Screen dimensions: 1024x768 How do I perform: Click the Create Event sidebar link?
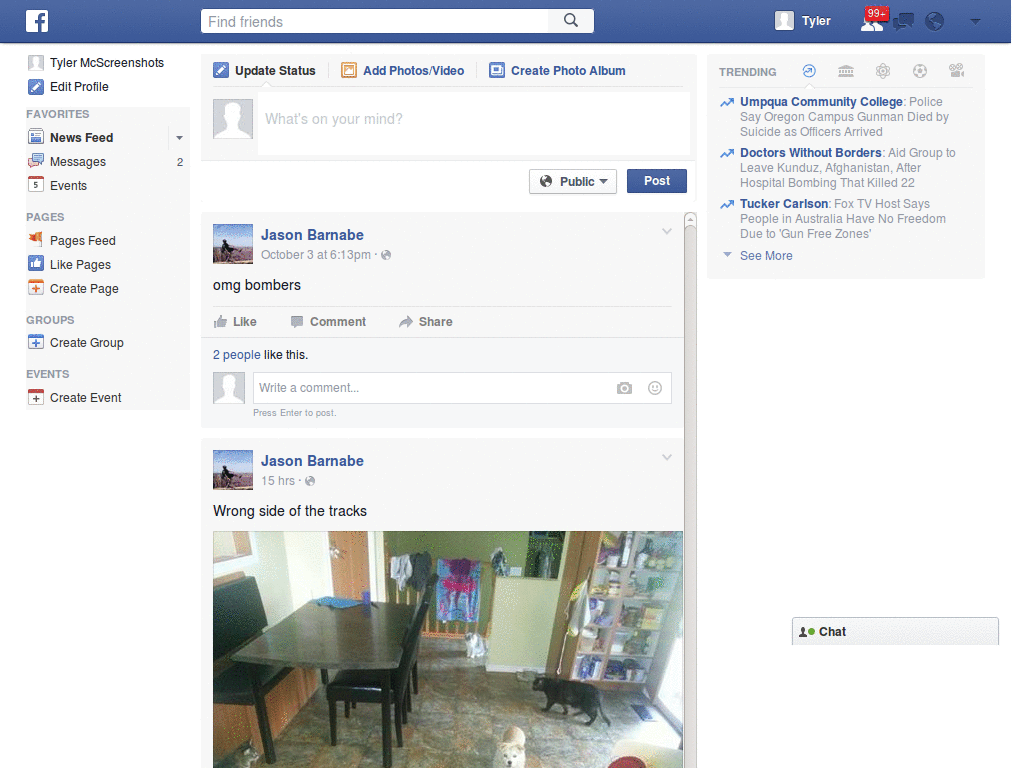pos(86,398)
